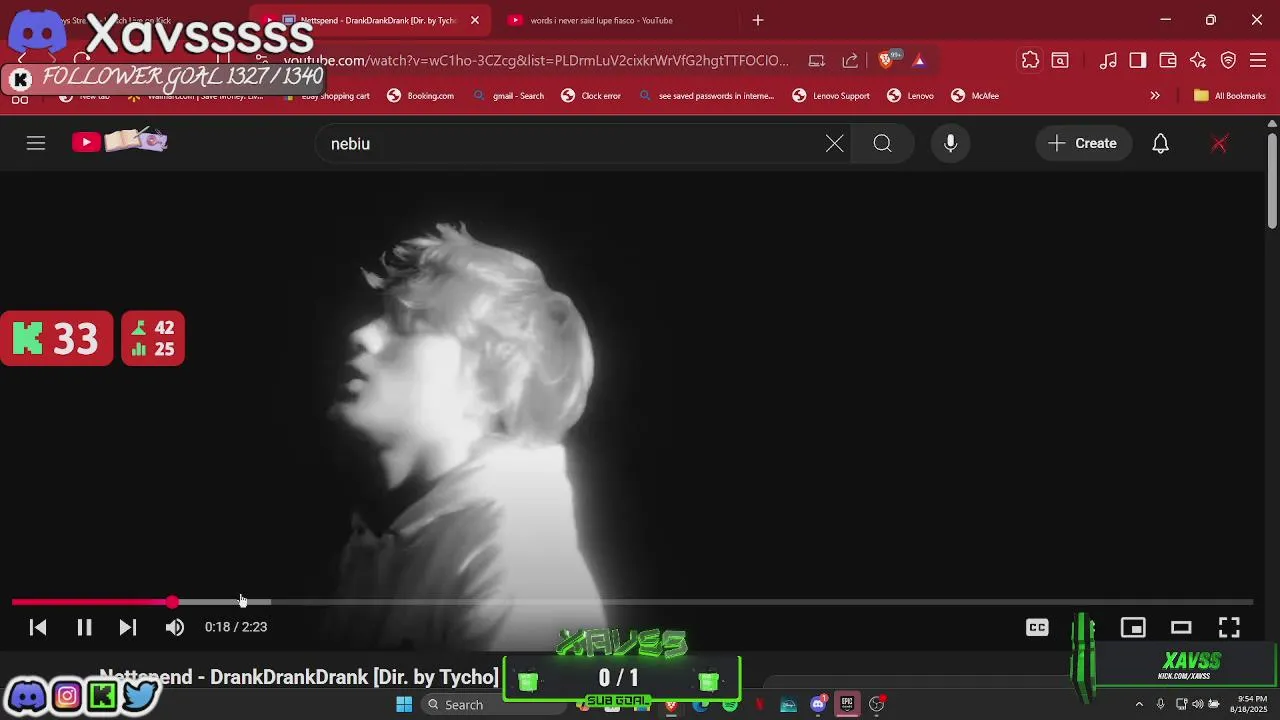Open media control music note icon
The width and height of the screenshot is (1280, 720).
tap(1108, 61)
